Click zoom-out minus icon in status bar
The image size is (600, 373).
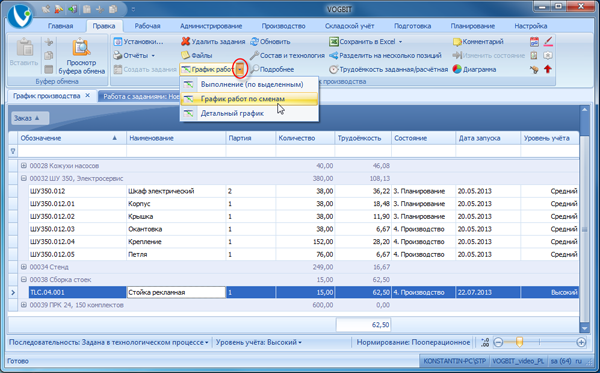(x=498, y=342)
